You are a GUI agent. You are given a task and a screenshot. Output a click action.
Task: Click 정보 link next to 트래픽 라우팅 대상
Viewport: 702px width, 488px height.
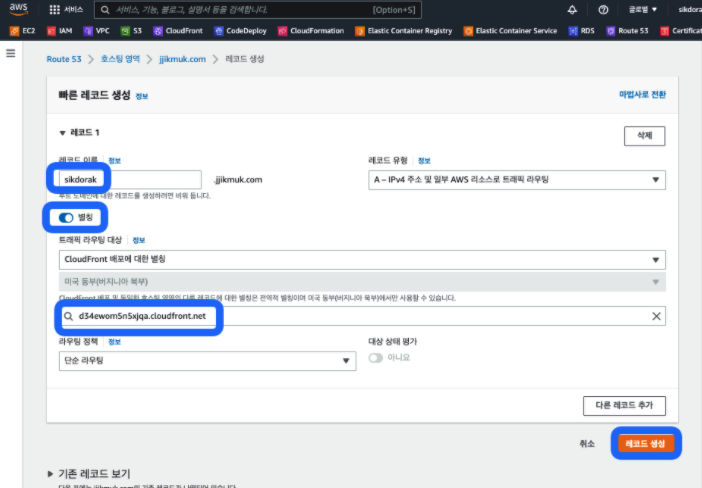139,240
